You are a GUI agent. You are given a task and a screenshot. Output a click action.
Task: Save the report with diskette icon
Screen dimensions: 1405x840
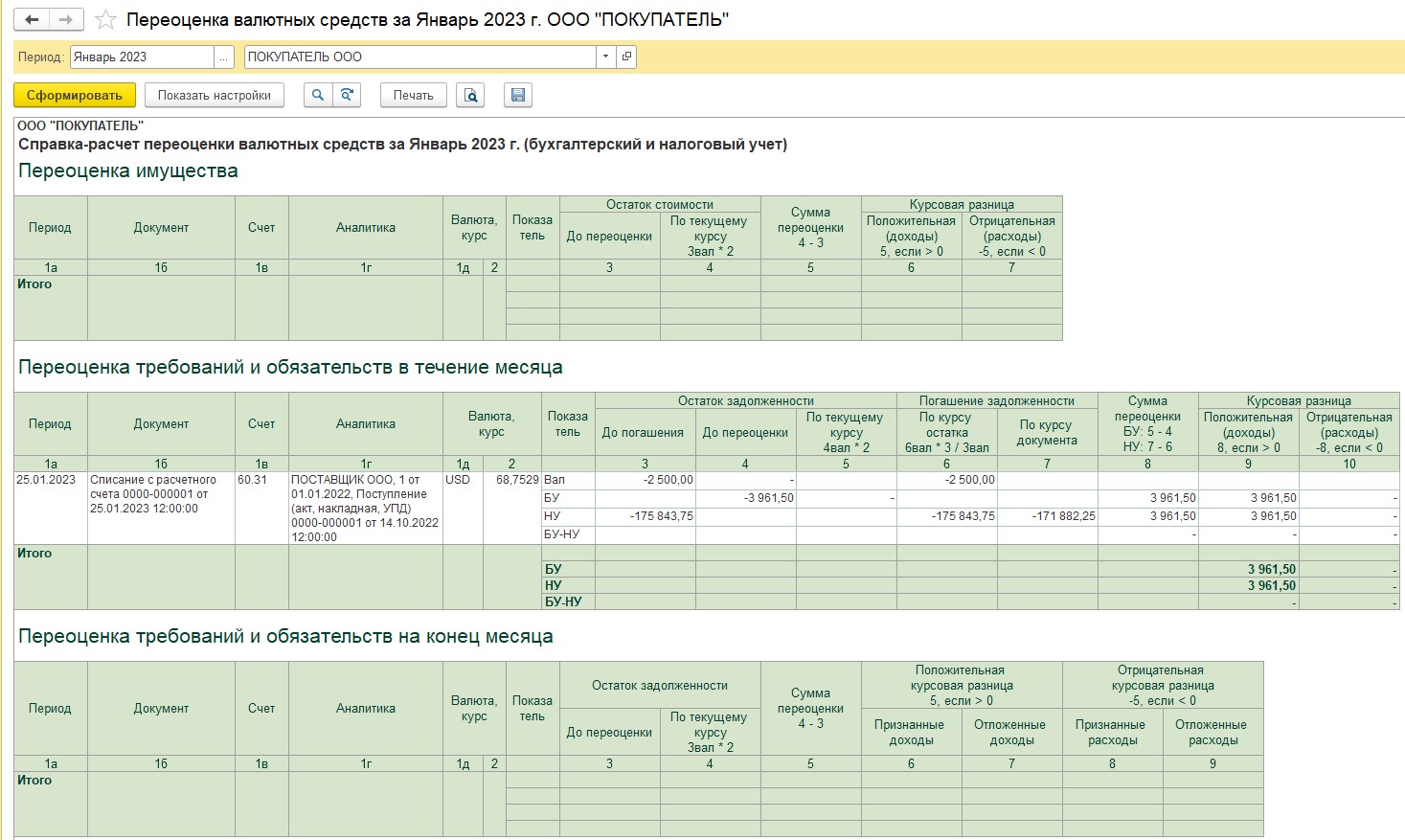click(517, 95)
